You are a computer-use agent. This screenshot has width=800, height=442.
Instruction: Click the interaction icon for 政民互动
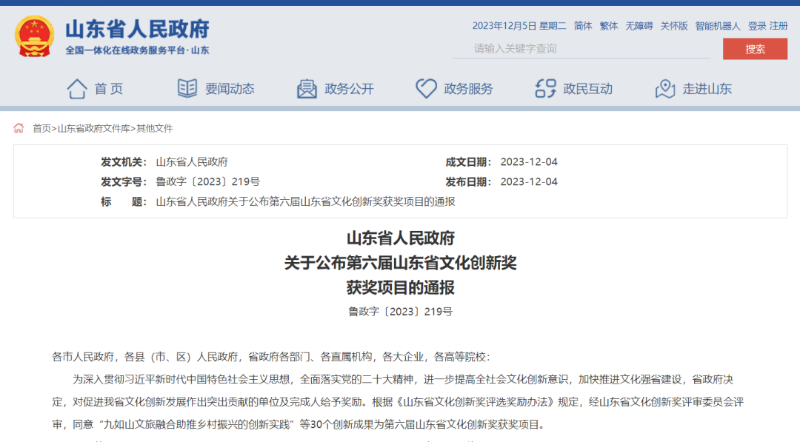point(545,88)
